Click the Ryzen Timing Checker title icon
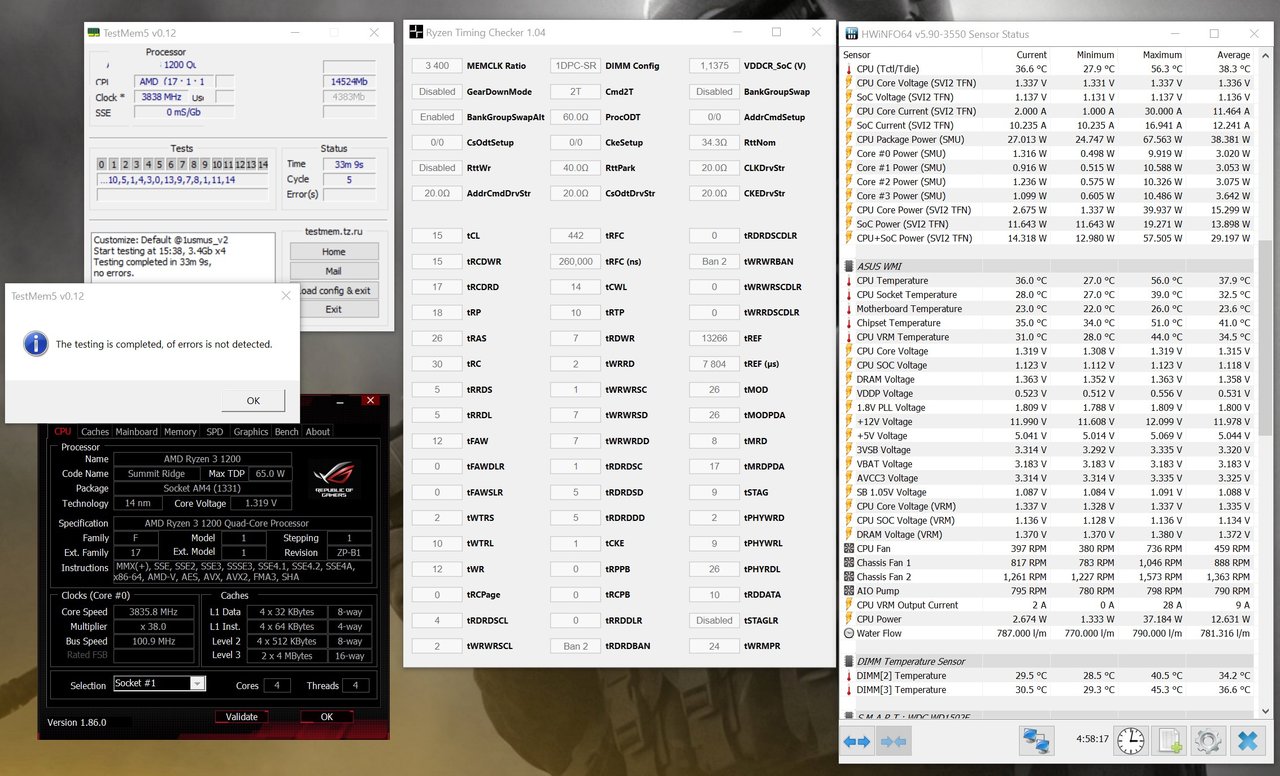Screen dimensions: 1280x776 click(x=416, y=32)
